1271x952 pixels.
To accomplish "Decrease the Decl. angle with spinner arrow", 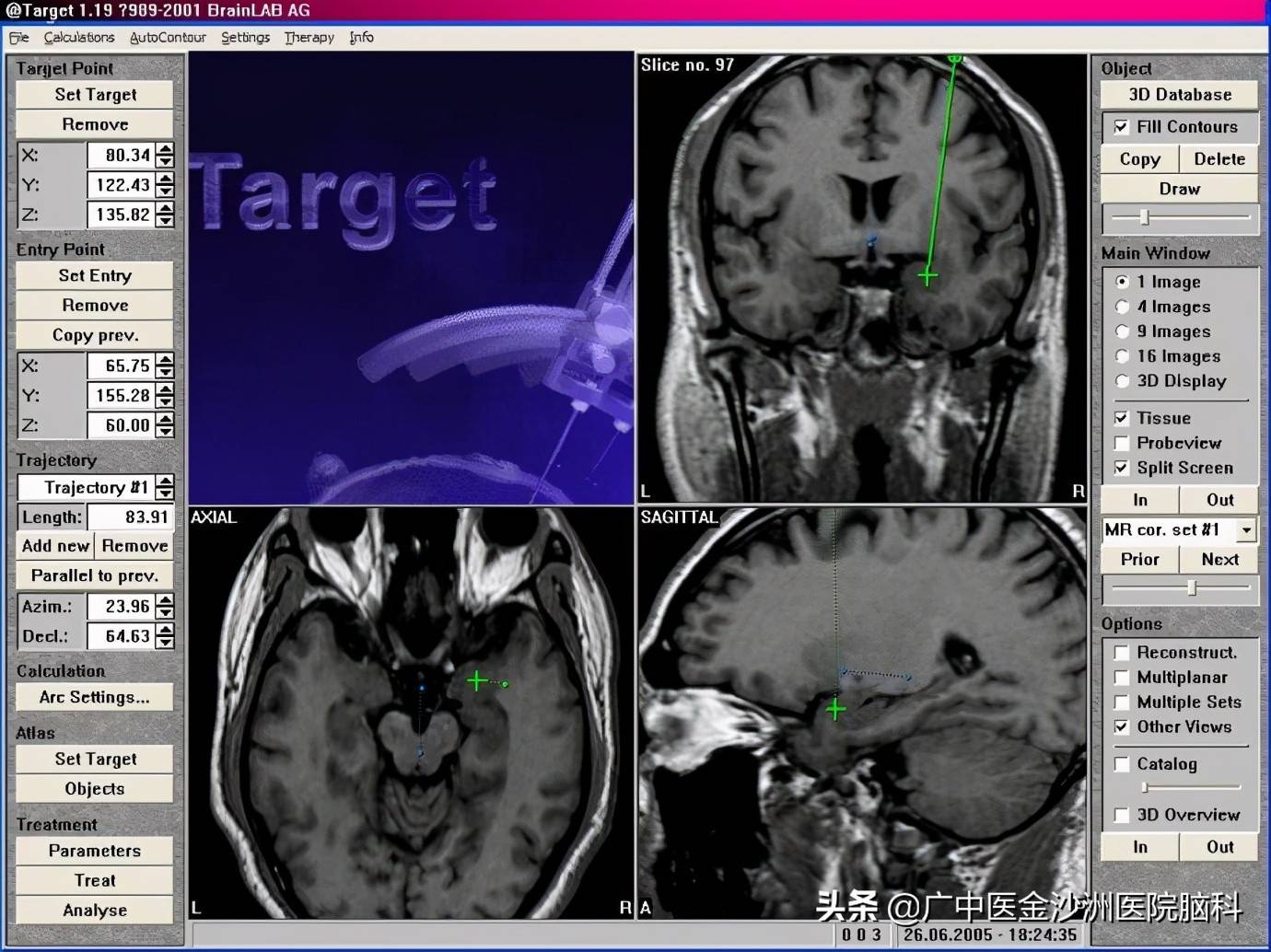I will click(x=165, y=642).
